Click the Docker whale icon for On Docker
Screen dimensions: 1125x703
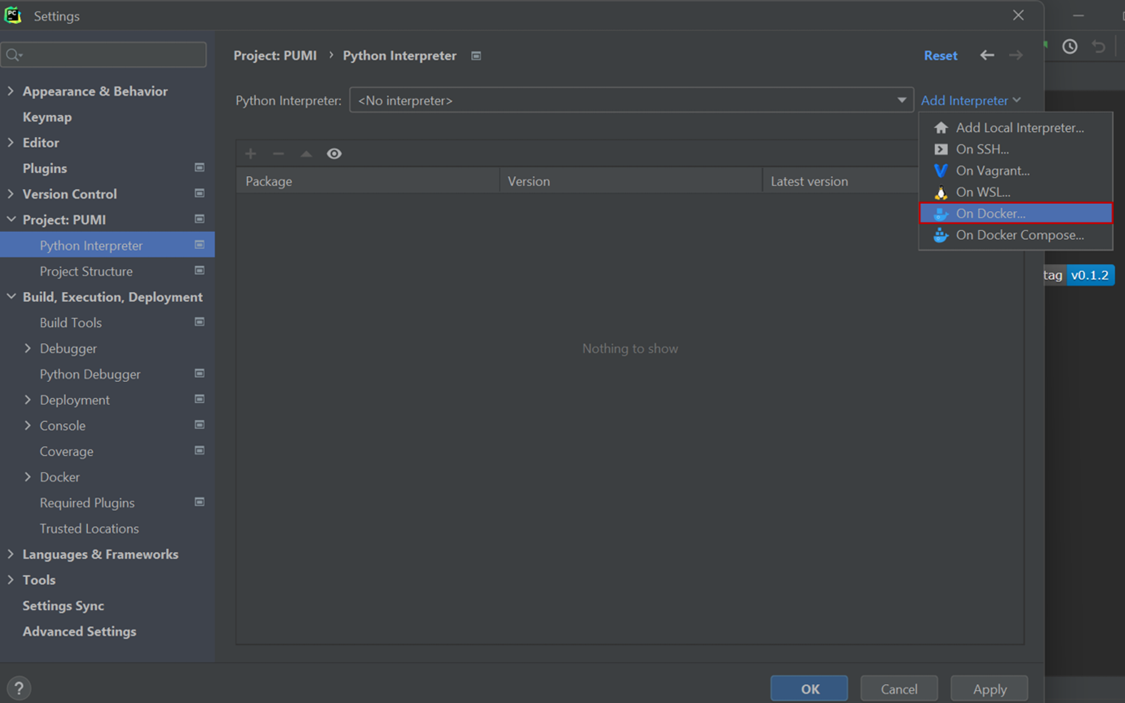coord(941,214)
